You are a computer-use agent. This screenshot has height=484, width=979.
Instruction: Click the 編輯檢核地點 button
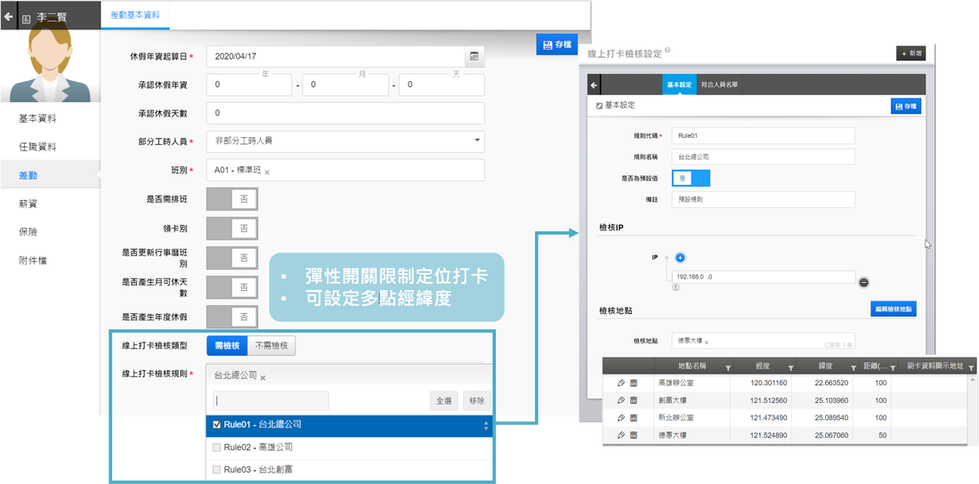893,309
